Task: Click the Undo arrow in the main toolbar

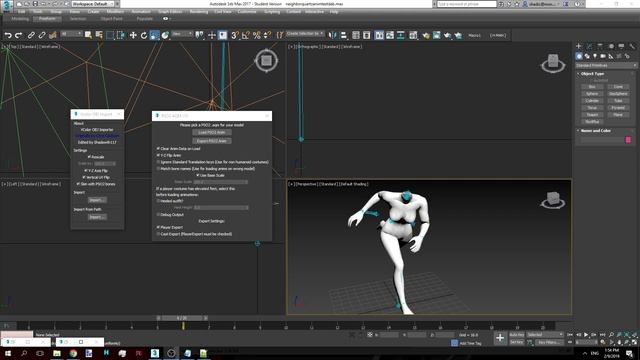Action: [x=8, y=36]
